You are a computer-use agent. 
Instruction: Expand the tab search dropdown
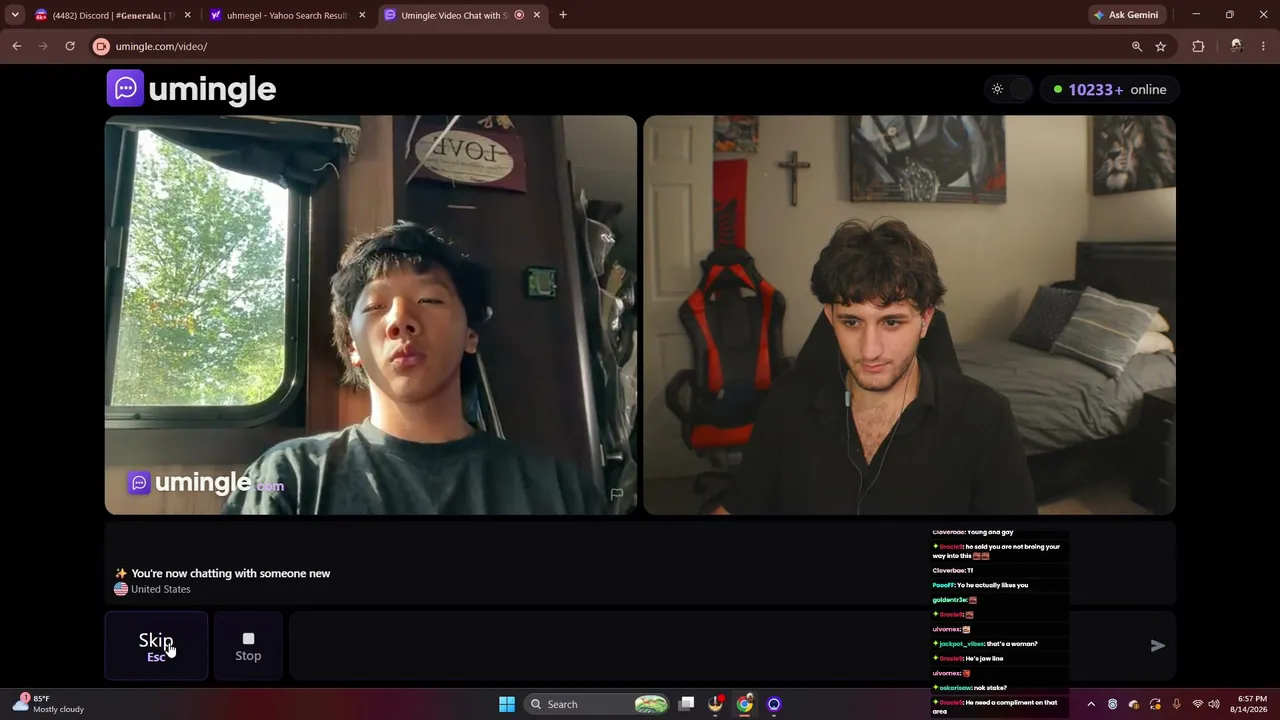coord(15,15)
